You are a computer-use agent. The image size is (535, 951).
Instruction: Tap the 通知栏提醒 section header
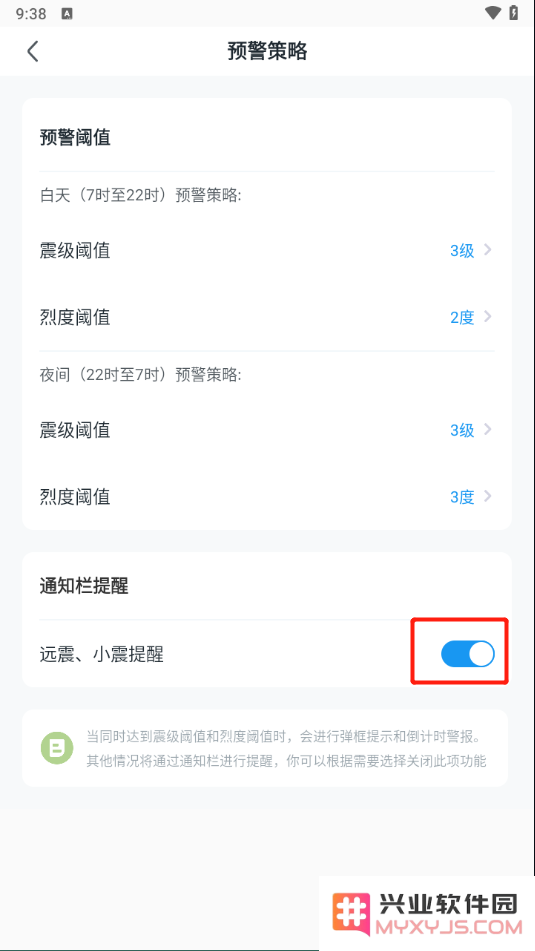tap(84, 586)
